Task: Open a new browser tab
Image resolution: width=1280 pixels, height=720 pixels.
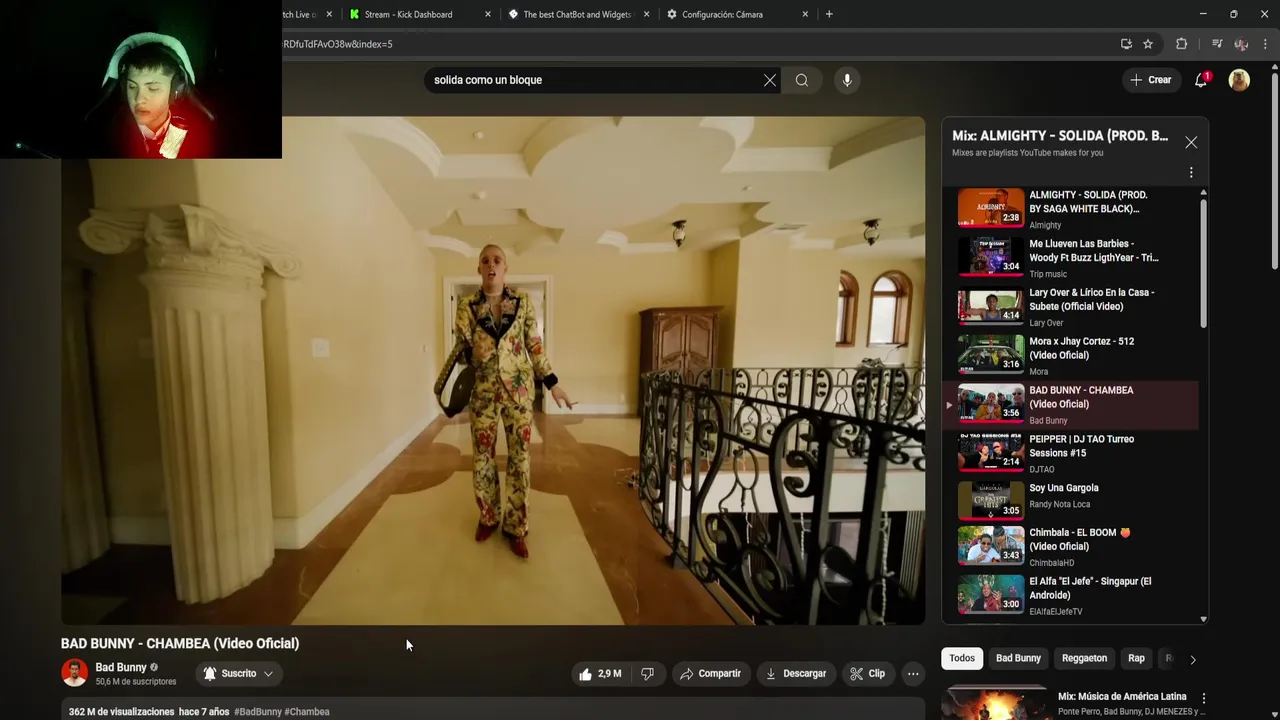Action: tap(829, 14)
